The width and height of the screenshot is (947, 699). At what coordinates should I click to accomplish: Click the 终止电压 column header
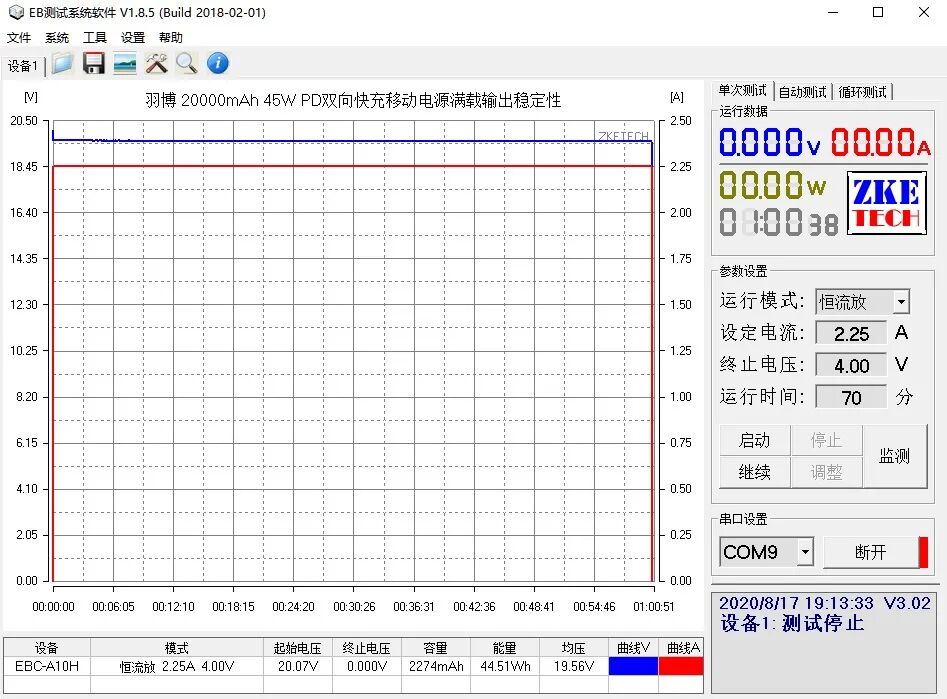[367, 648]
